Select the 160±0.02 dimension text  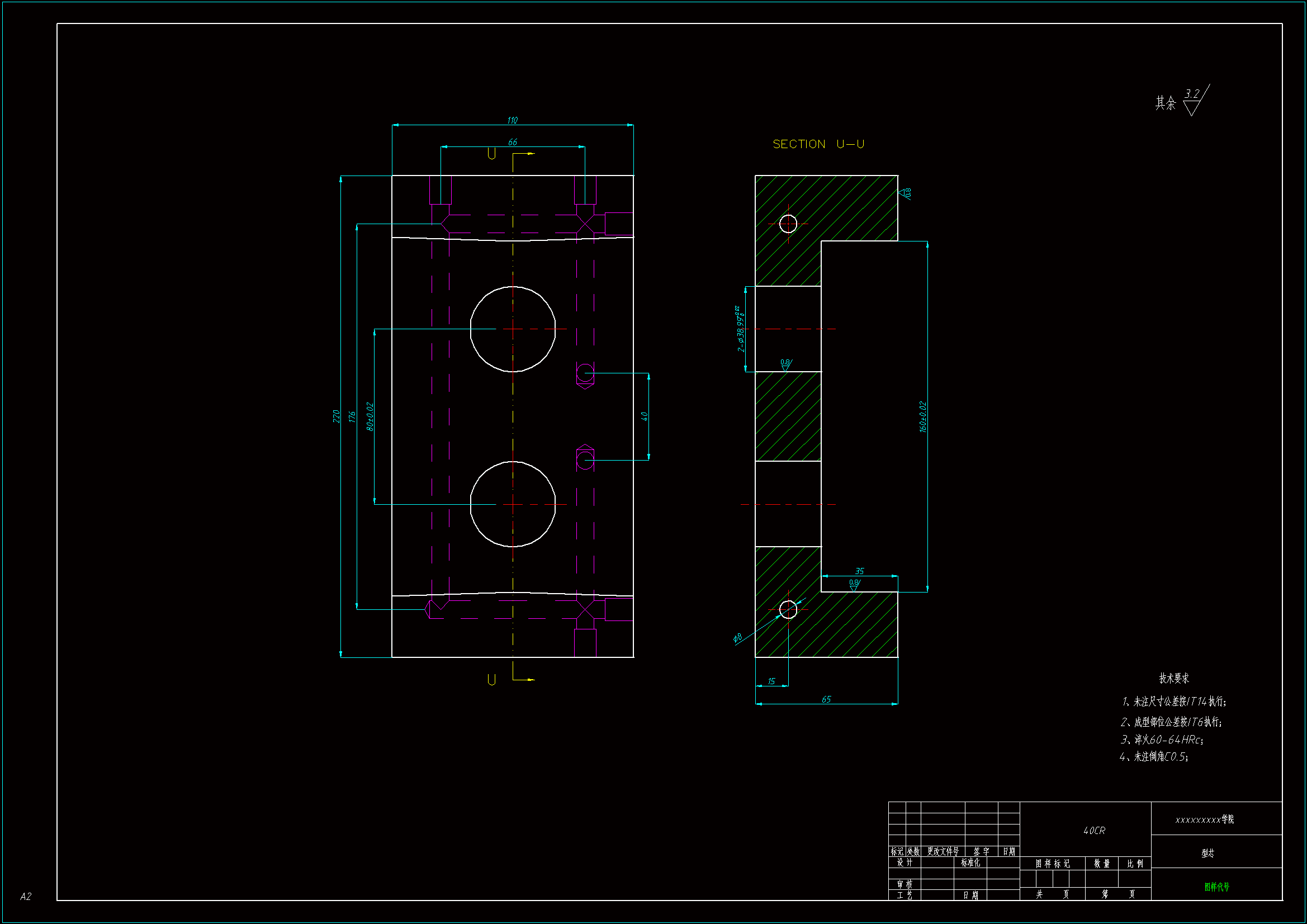[923, 417]
